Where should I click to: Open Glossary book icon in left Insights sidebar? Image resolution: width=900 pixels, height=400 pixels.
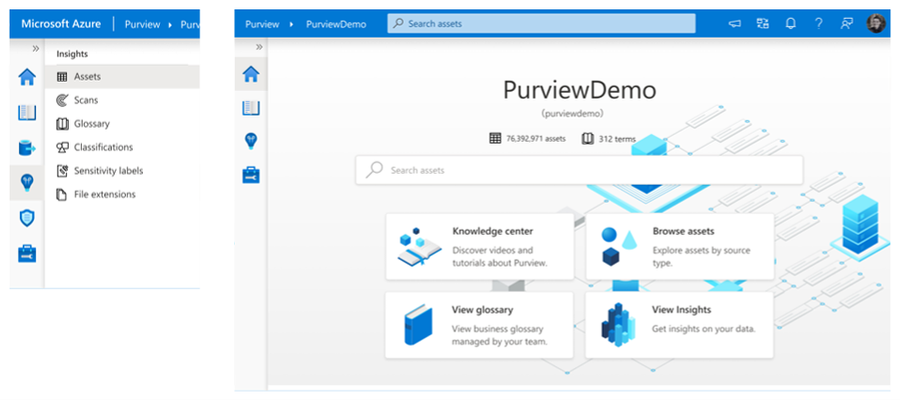point(27,112)
